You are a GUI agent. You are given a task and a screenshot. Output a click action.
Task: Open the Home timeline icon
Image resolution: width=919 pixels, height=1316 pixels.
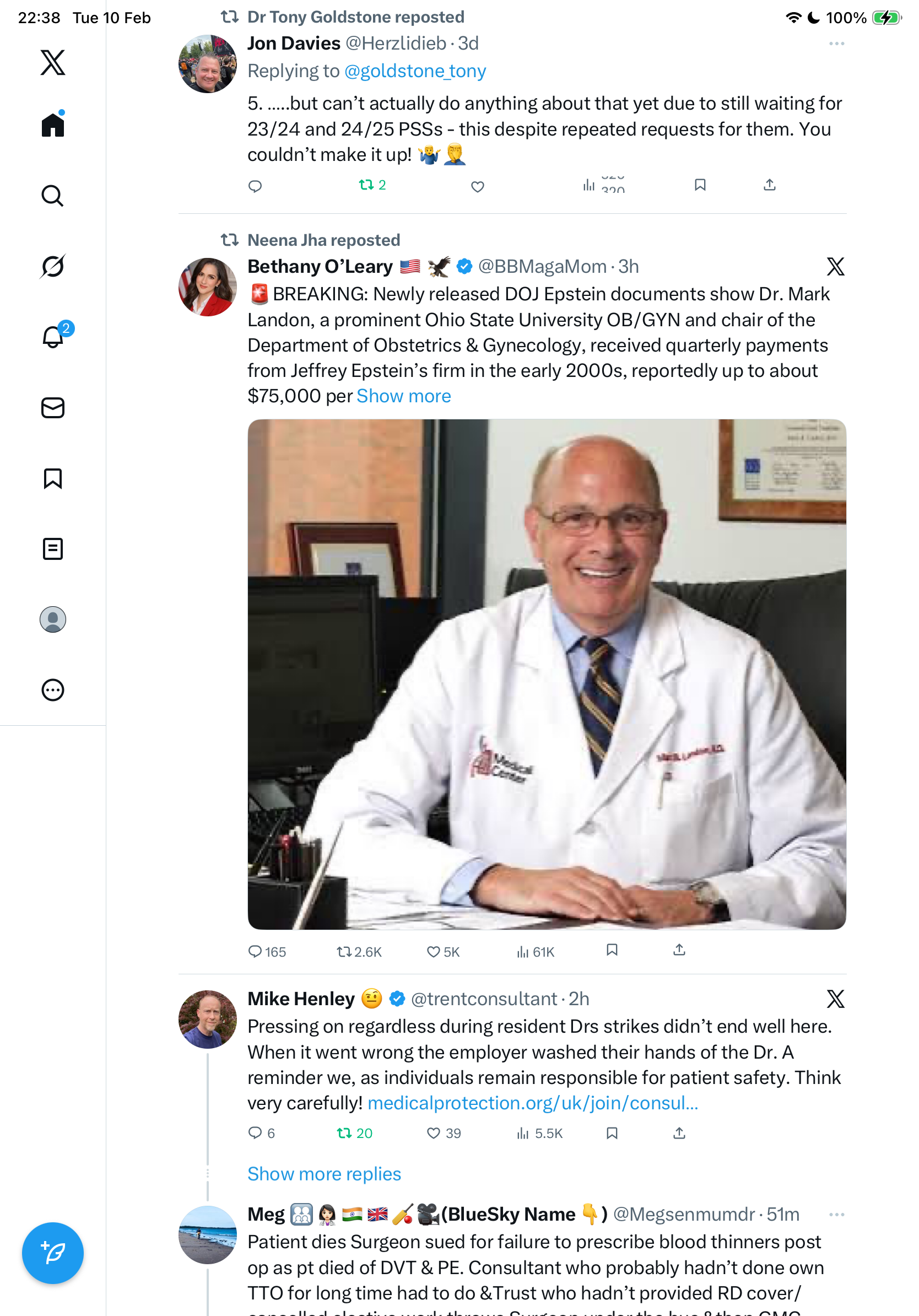point(53,125)
